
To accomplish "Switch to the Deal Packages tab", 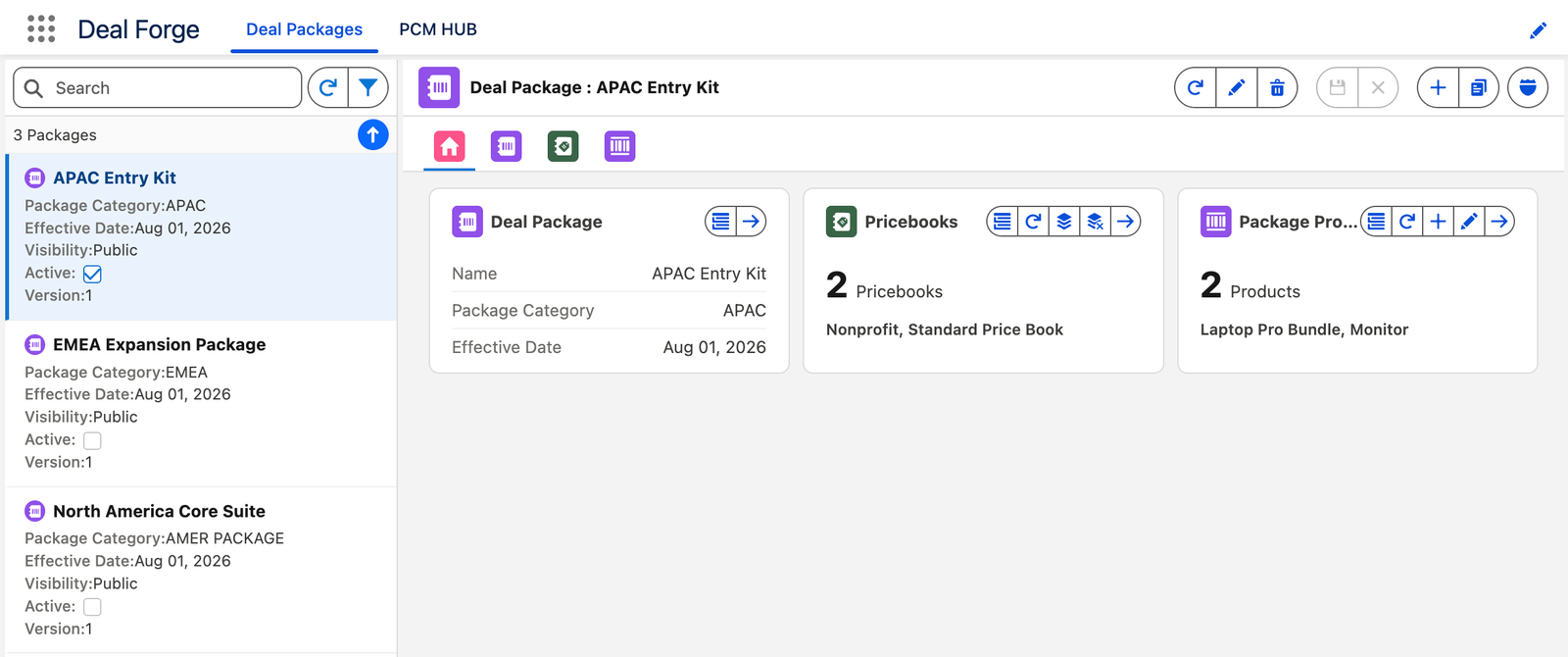I will pyautogui.click(x=304, y=29).
